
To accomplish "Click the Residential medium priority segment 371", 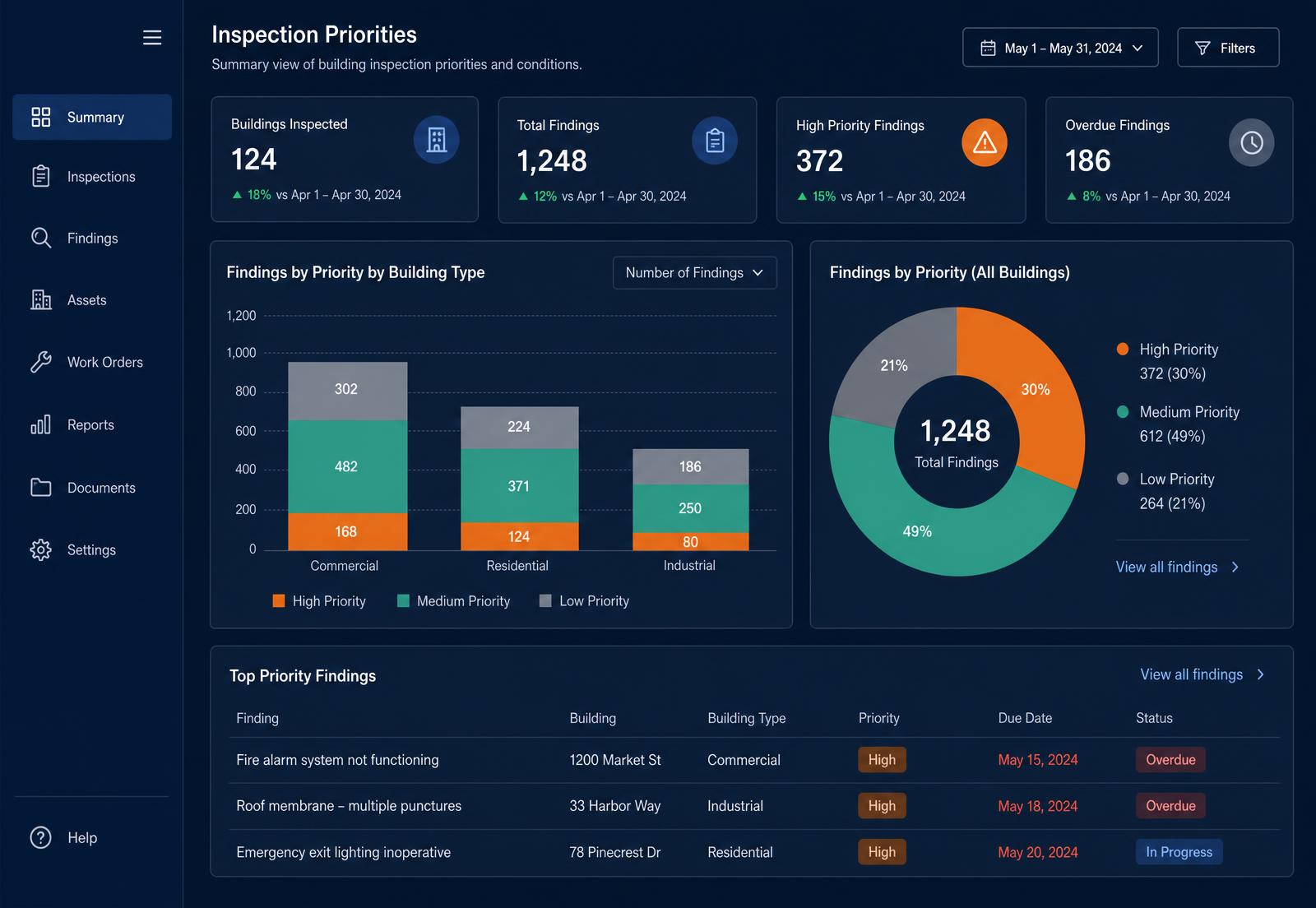I will (x=519, y=486).
